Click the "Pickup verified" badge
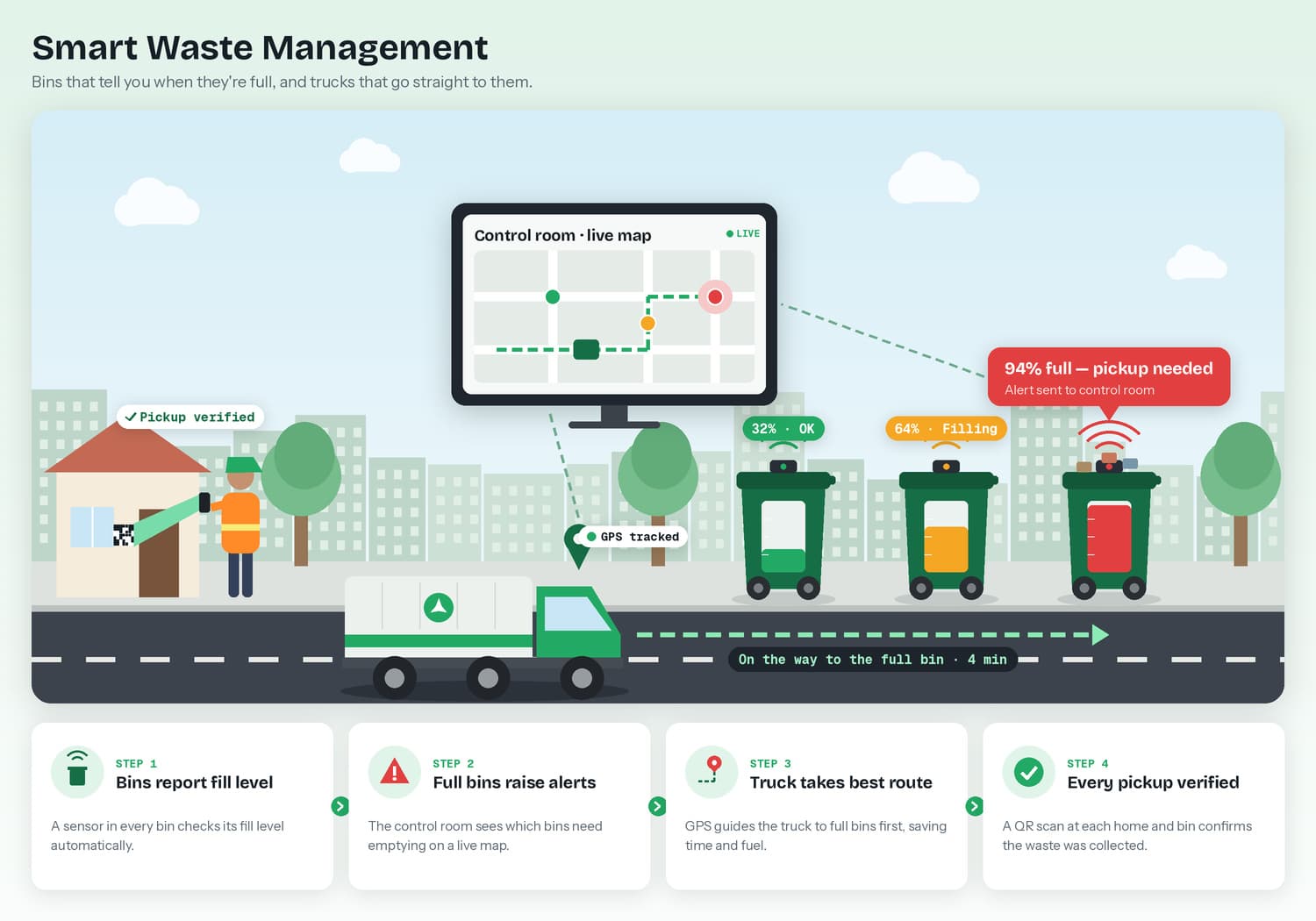Image resolution: width=1316 pixels, height=921 pixels. pos(190,418)
